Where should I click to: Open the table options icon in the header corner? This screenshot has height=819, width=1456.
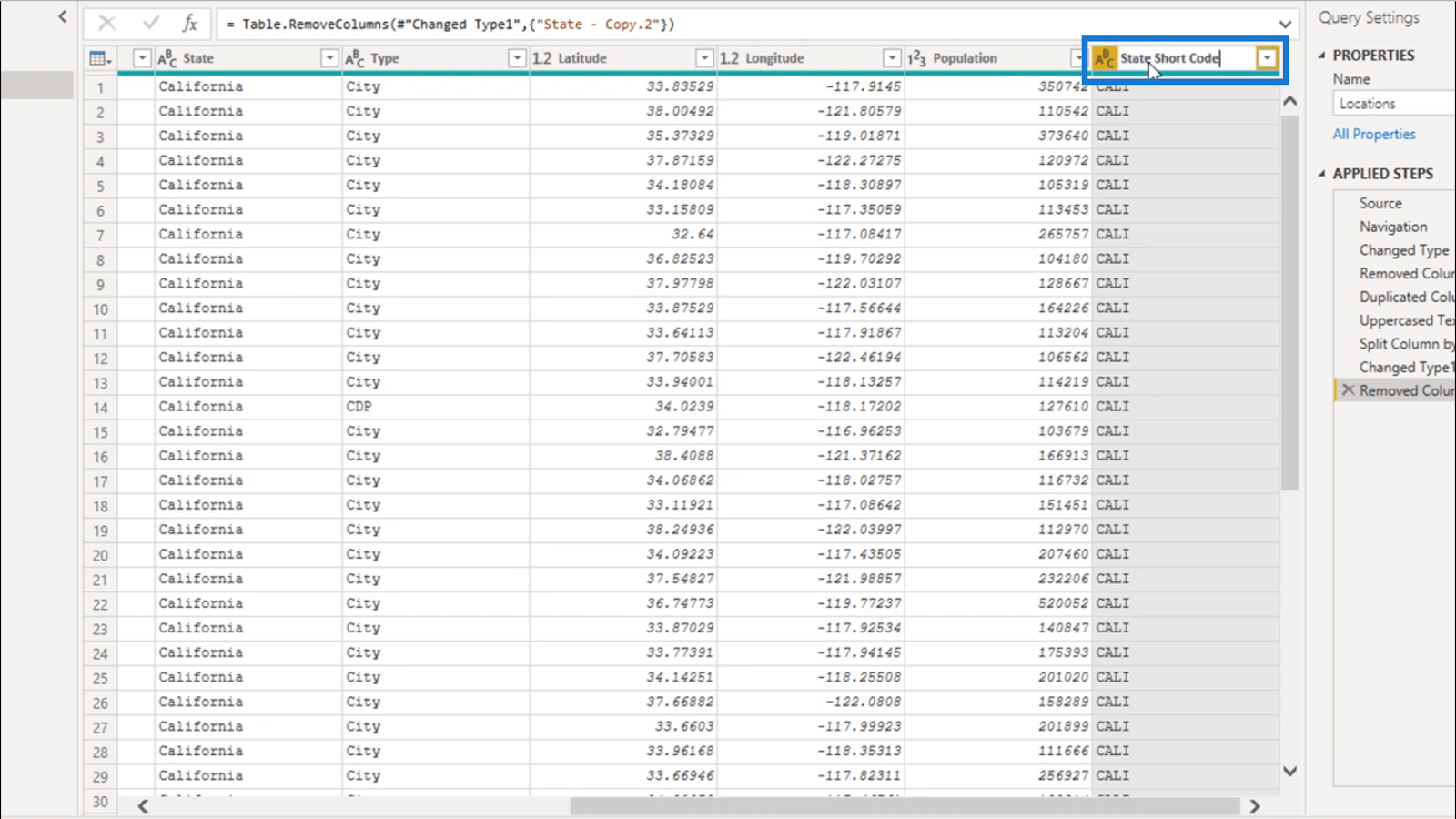click(100, 58)
